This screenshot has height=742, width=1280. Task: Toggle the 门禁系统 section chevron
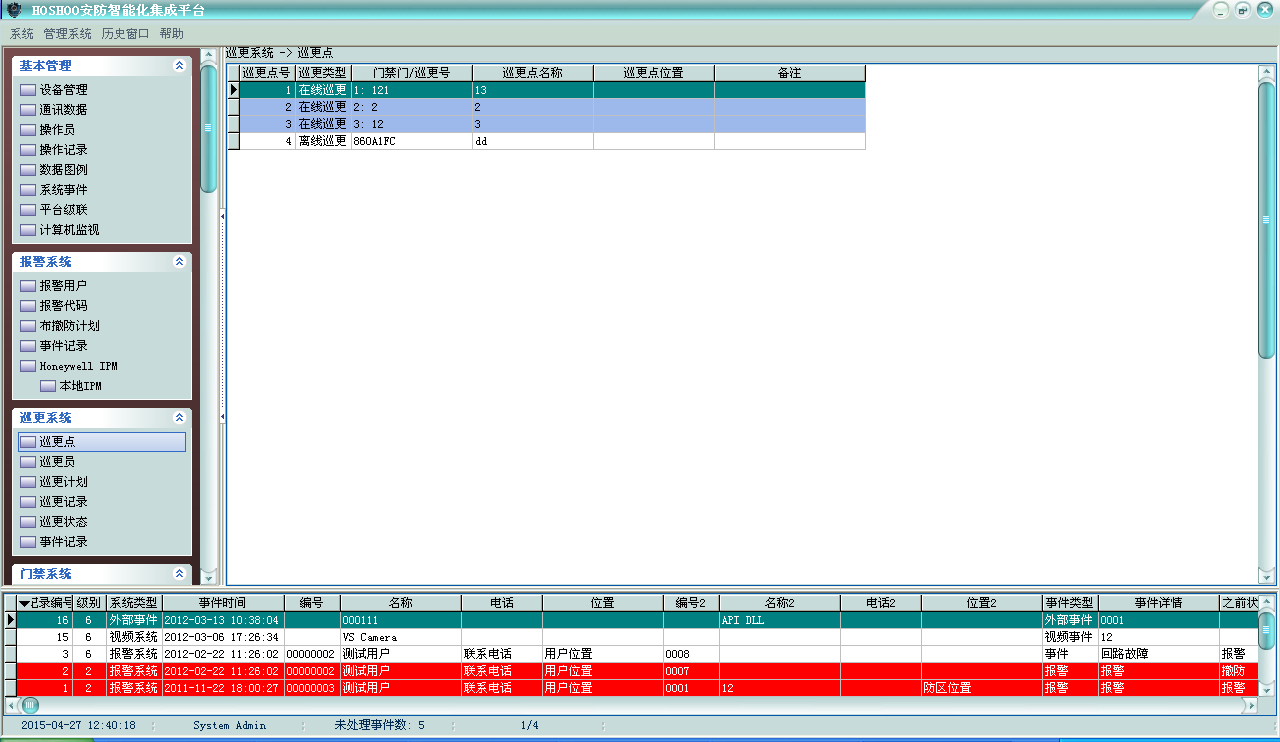tap(179, 574)
